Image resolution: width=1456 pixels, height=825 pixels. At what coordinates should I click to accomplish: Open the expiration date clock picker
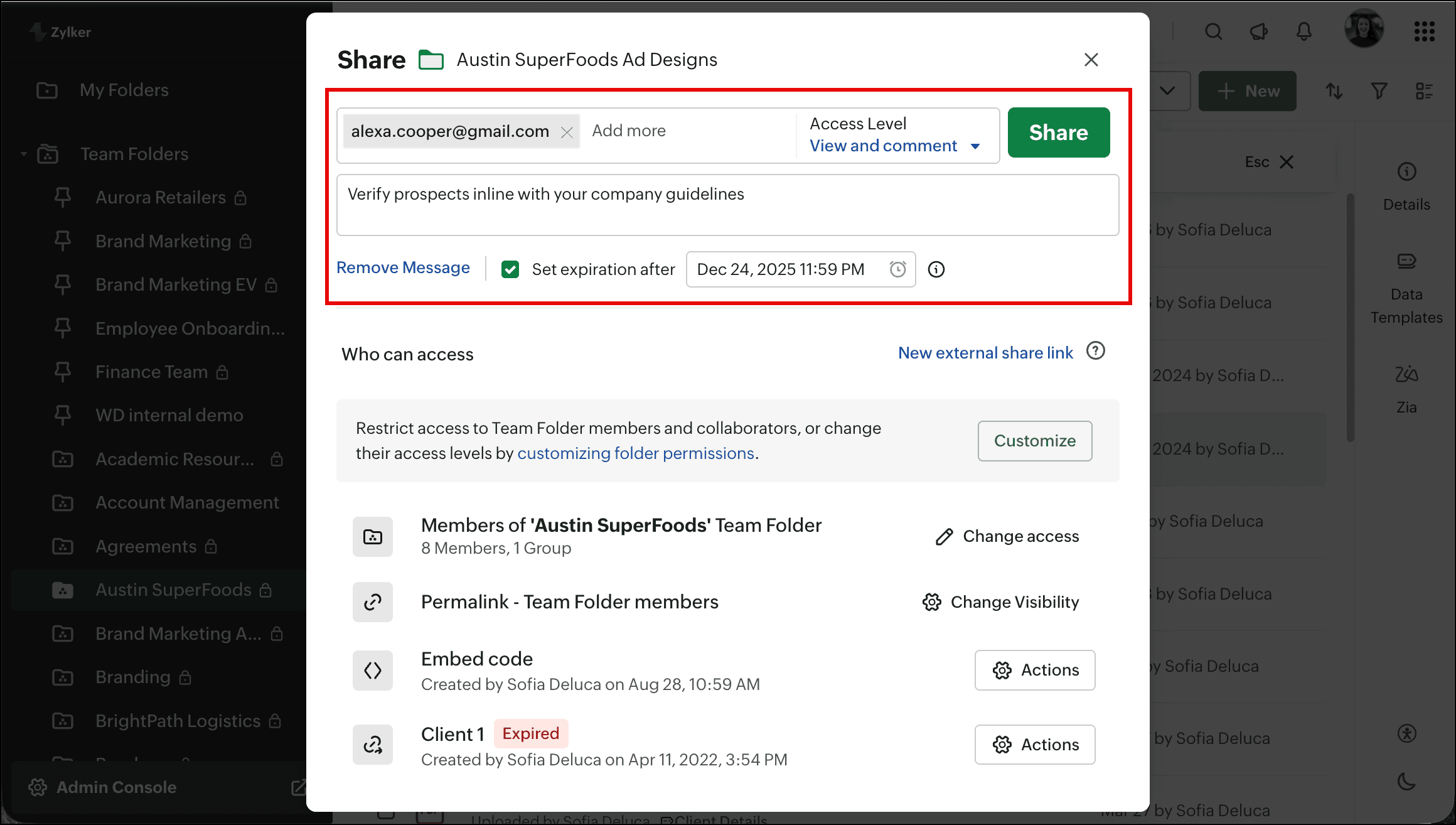[x=897, y=269]
